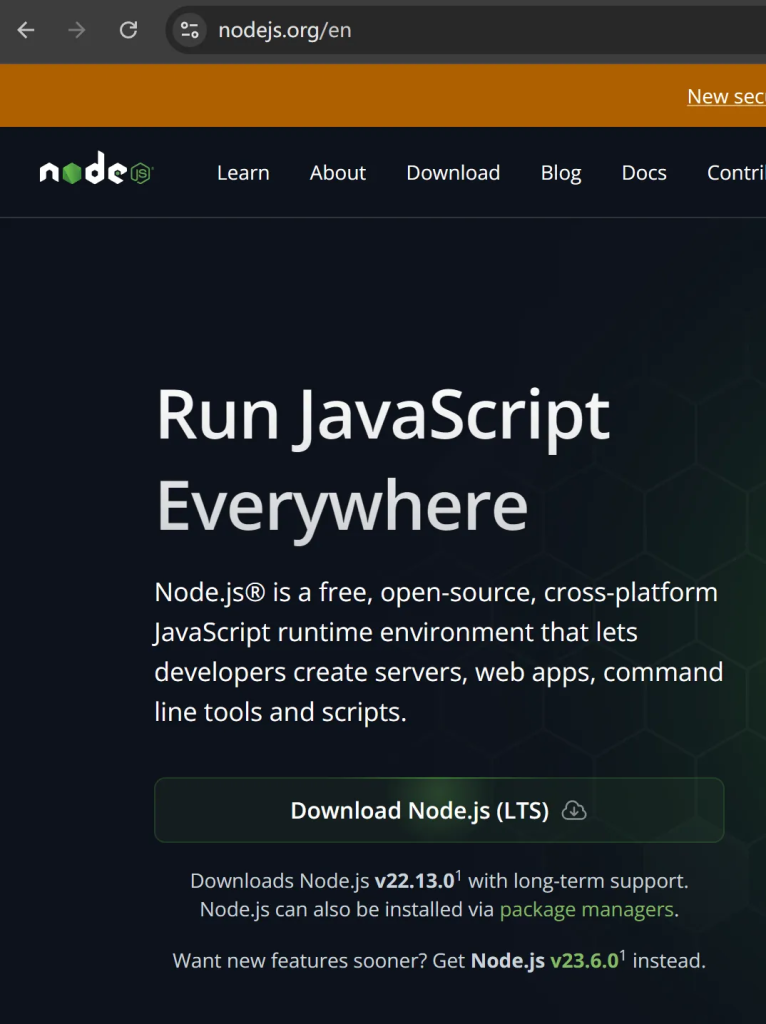Click the browser forward arrow
766x1024 pixels.
[77, 30]
